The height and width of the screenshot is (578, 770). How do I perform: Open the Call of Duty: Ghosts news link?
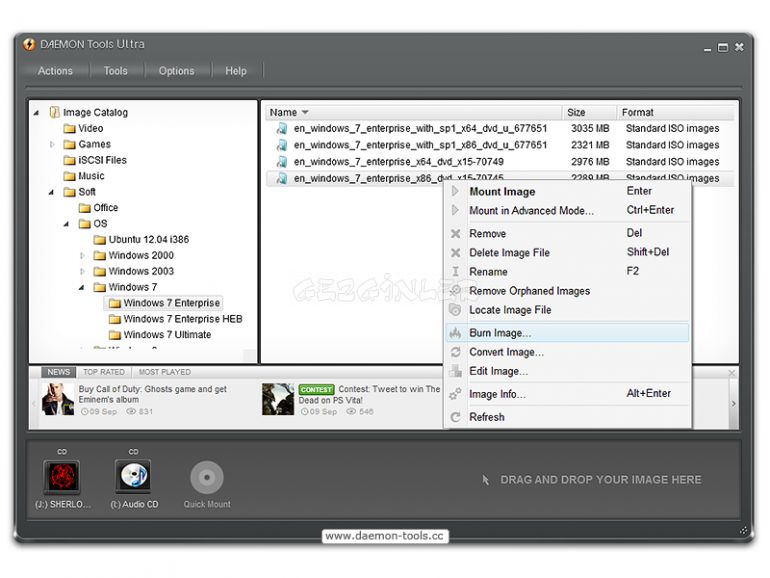(153, 394)
